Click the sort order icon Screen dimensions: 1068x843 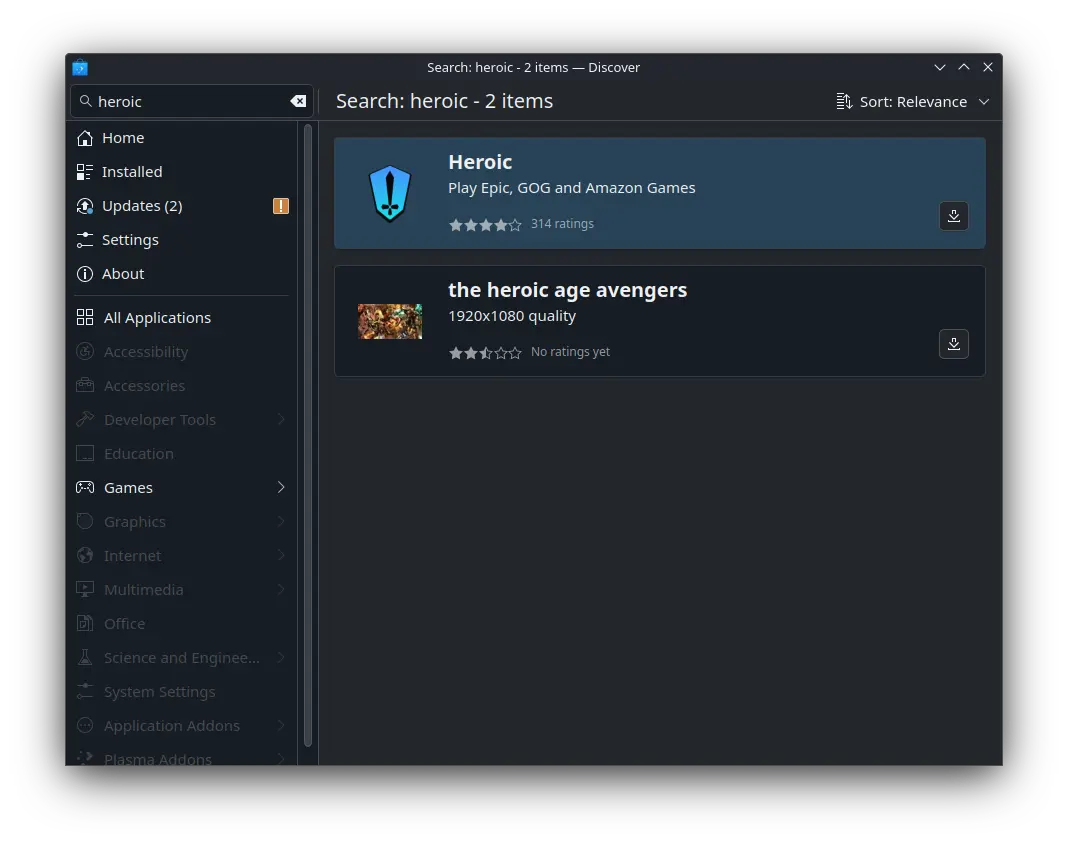[x=844, y=101]
